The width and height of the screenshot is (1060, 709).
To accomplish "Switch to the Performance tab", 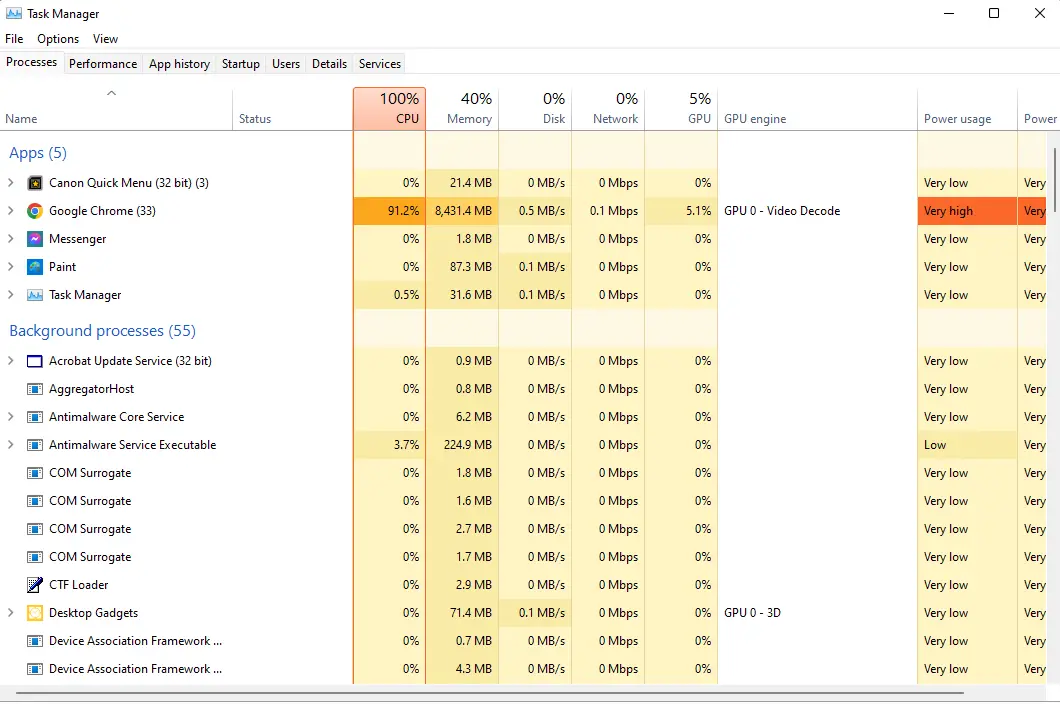I will 103,64.
